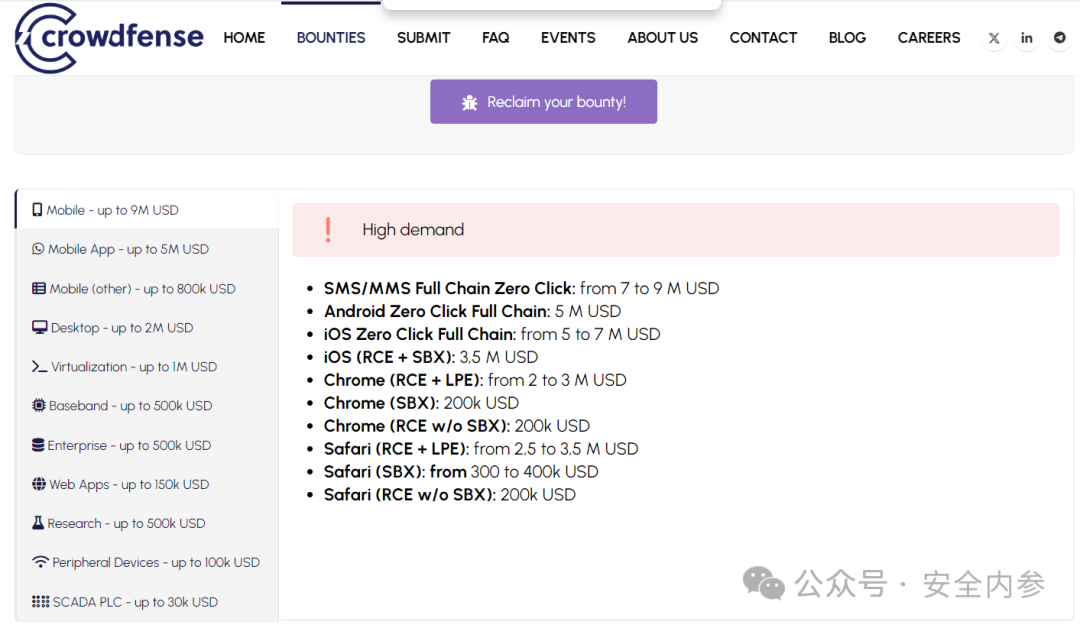
Task: Open the Telegram icon in header
Action: 1059,38
